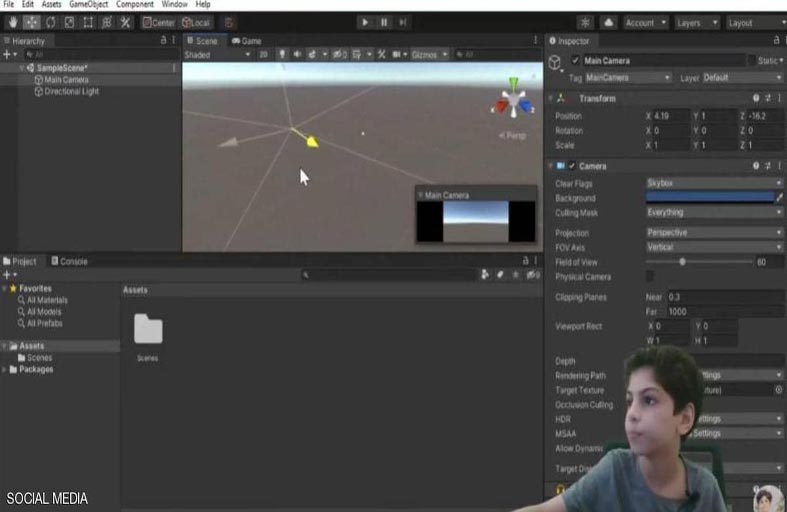Viewport: 787px width, 512px height.
Task: Toggle Physical Camera checkbox
Action: tap(650, 276)
